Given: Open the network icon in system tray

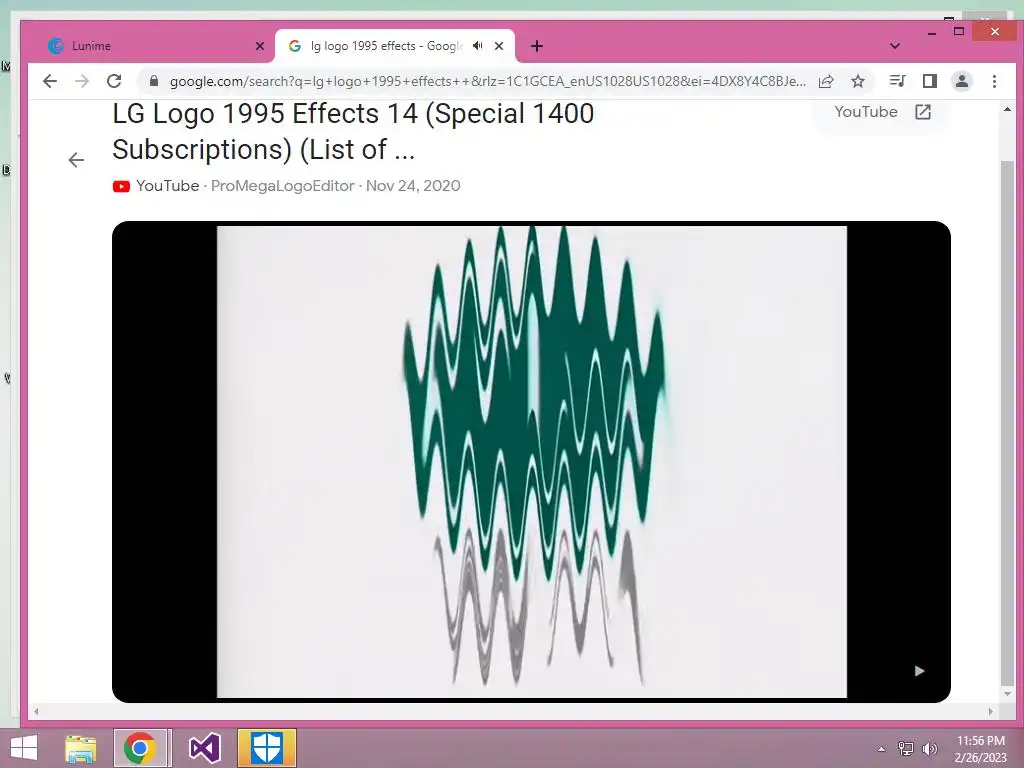Looking at the screenshot, I should click(x=906, y=749).
